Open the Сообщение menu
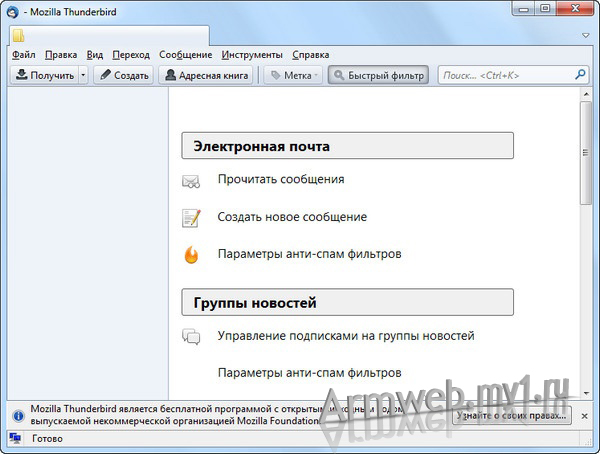This screenshot has height=454, width=600. [186, 55]
